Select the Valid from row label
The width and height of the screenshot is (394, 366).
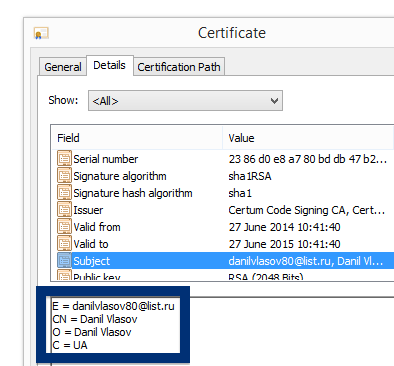point(97,227)
